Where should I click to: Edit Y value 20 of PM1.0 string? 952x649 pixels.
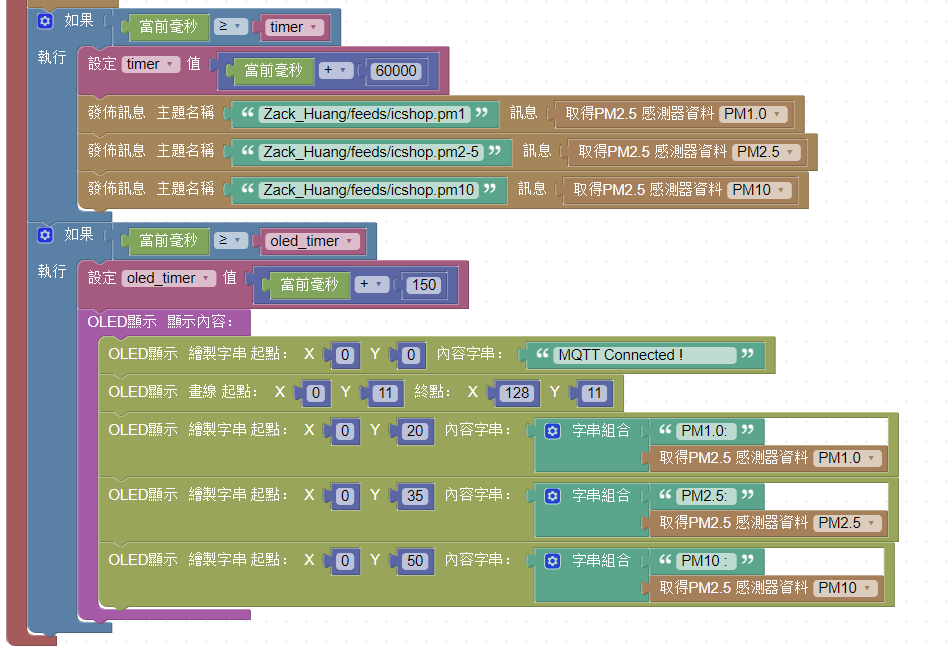(415, 431)
